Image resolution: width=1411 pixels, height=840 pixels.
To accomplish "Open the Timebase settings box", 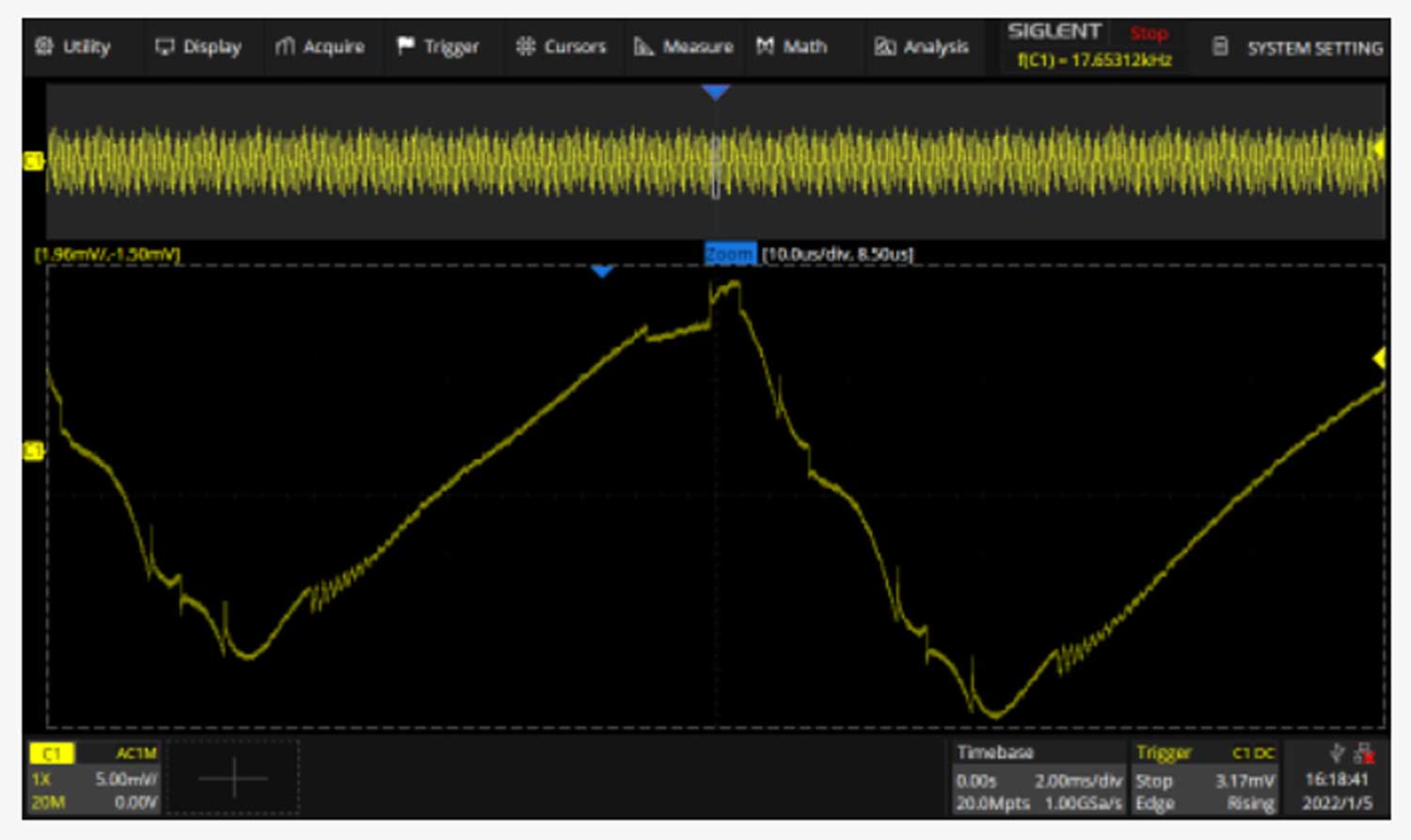I will tap(1038, 778).
